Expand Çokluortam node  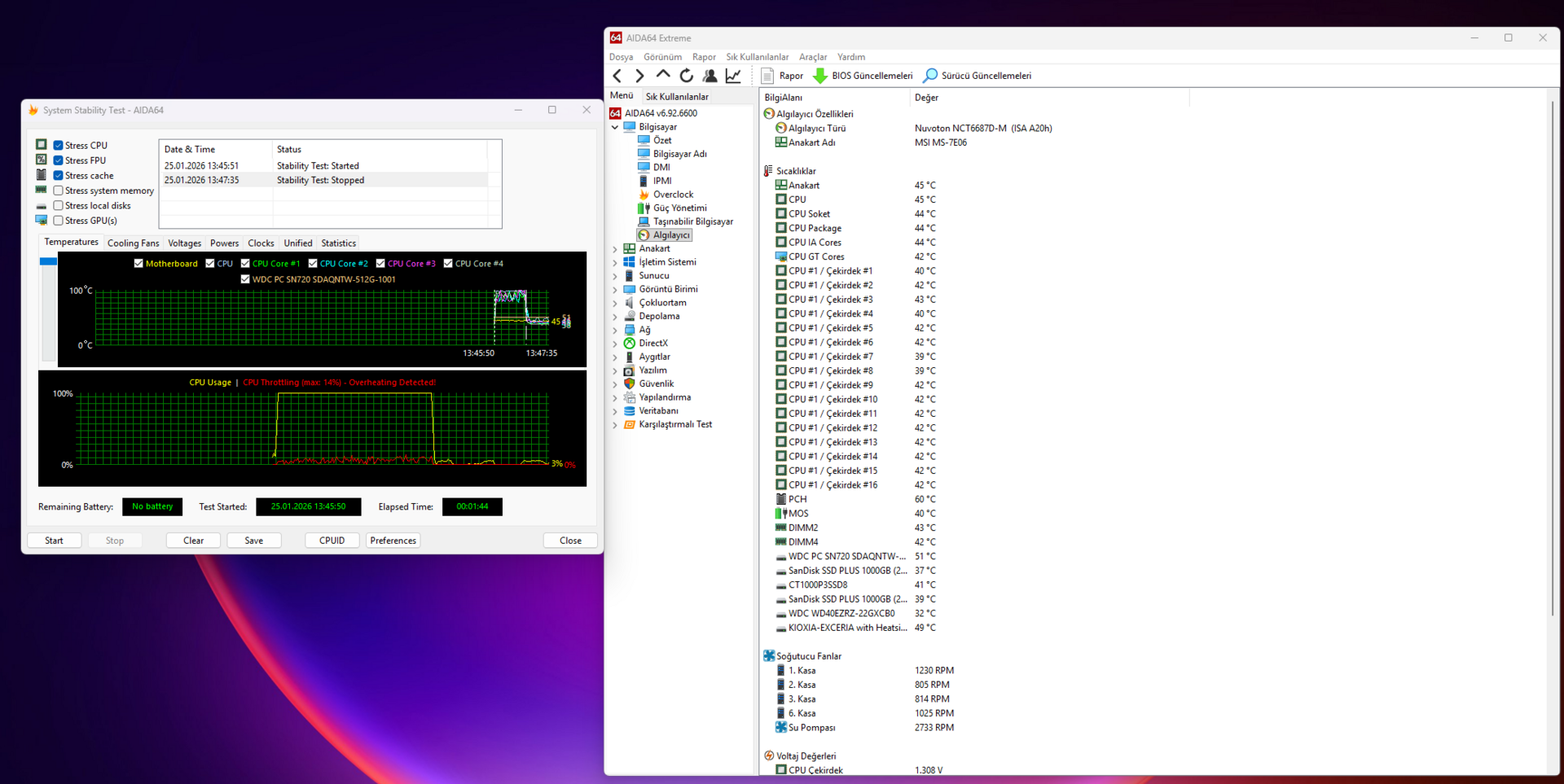tap(615, 303)
